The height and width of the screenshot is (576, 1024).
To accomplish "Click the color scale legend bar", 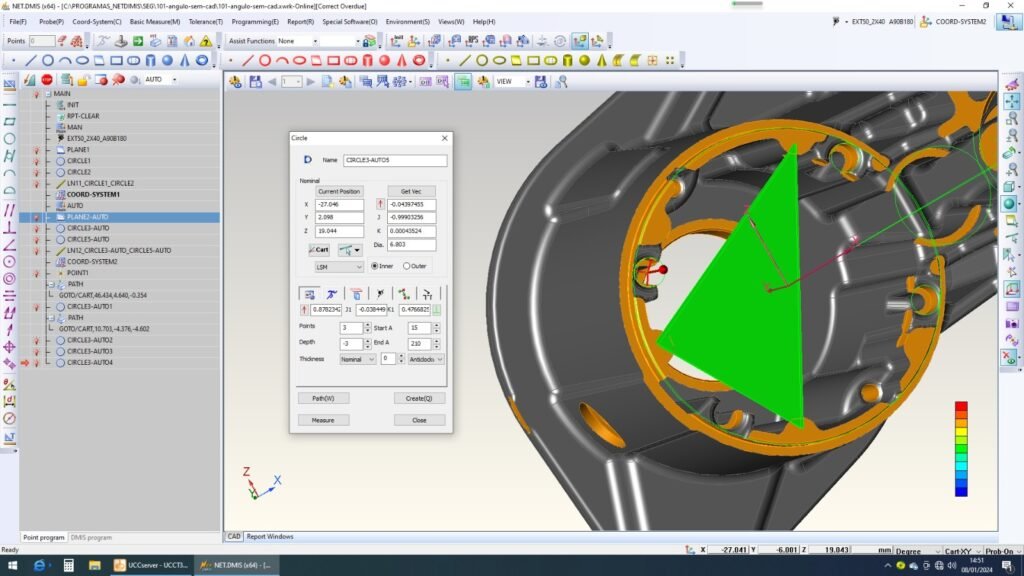I will [x=961, y=449].
